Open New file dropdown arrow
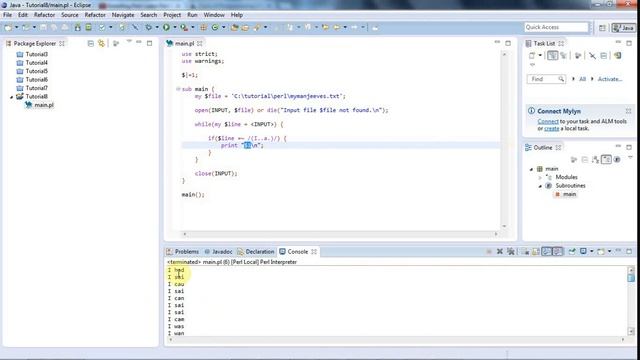This screenshot has width=640, height=360. point(16,27)
